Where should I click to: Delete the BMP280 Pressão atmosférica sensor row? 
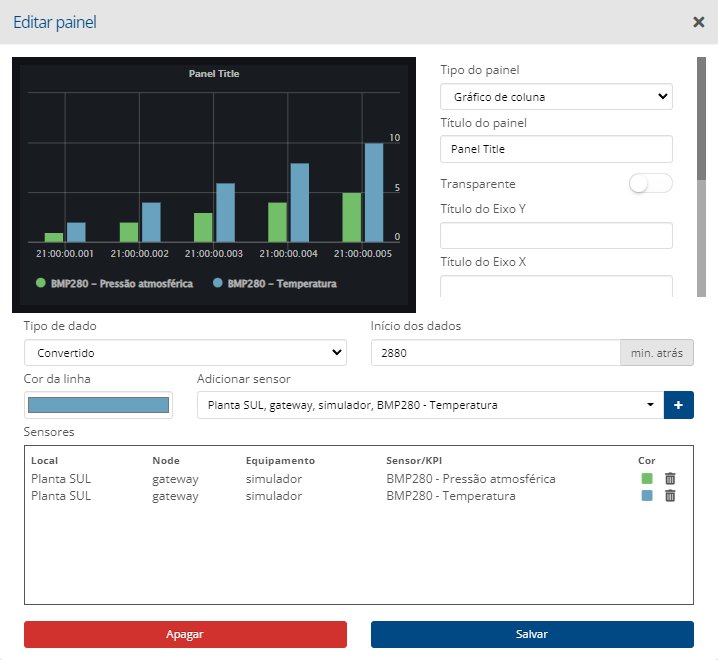pyautogui.click(x=670, y=479)
